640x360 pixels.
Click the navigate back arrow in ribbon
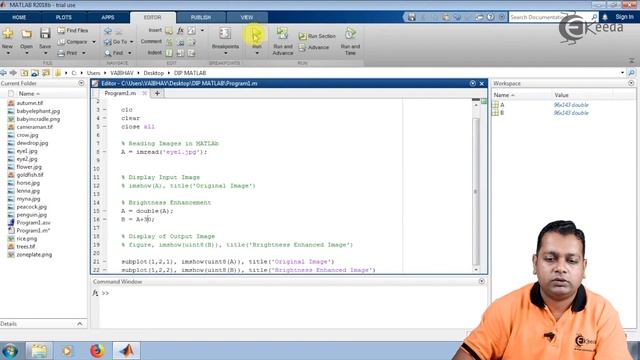click(108, 31)
